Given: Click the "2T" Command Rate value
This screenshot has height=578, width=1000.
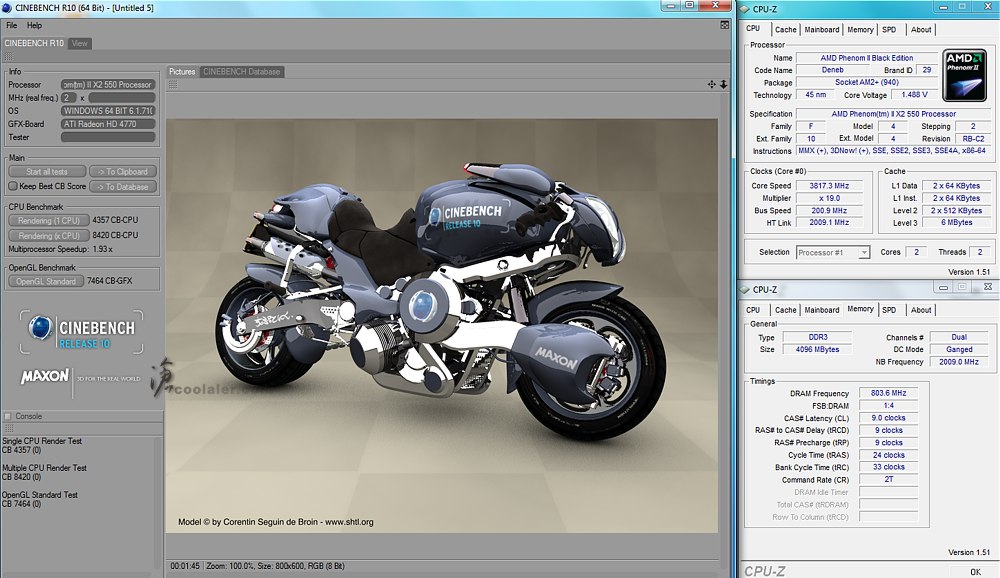Looking at the screenshot, I should 888,480.
